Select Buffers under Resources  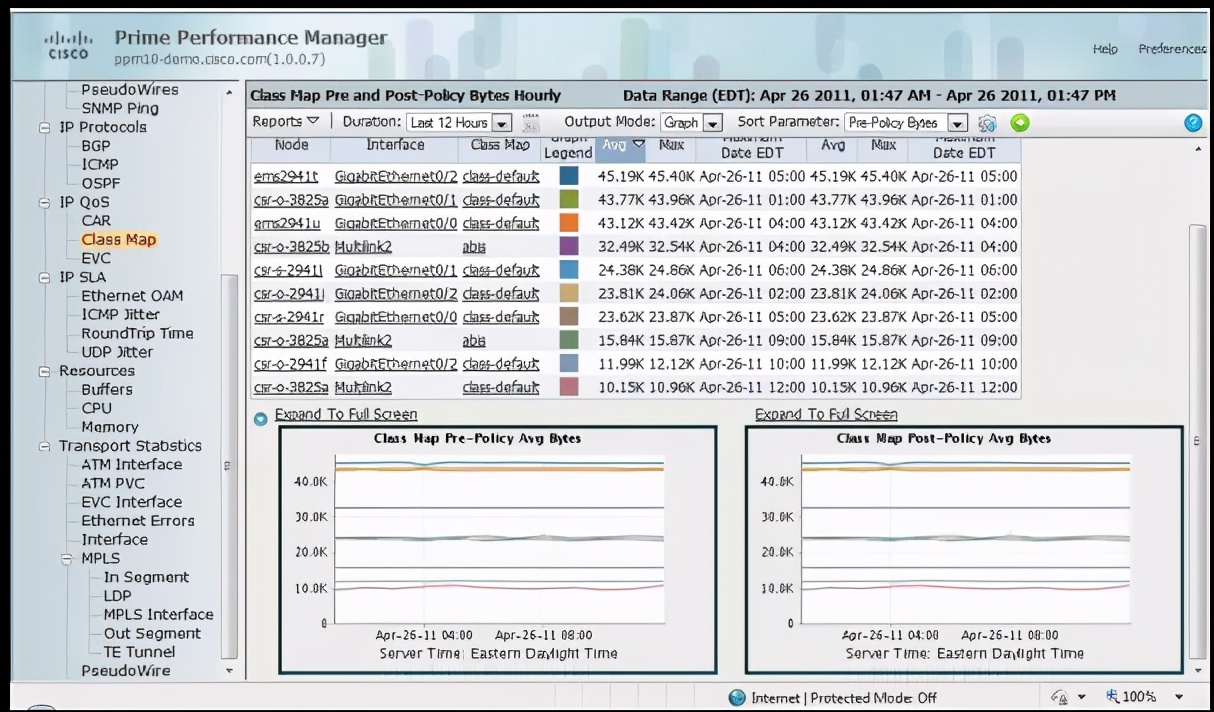point(107,390)
